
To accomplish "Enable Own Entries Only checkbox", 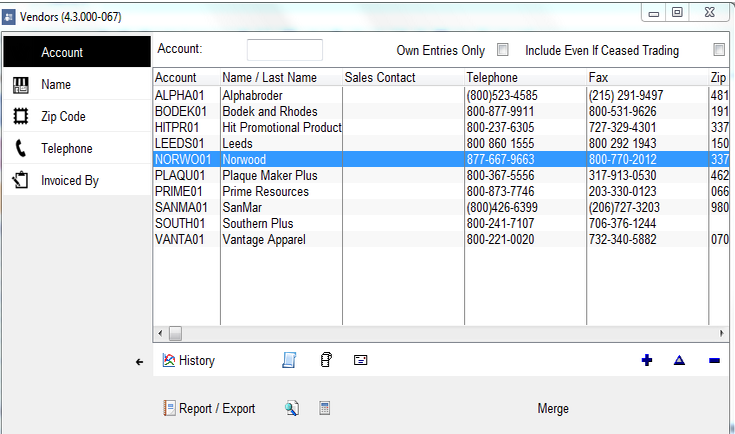I will click(502, 50).
